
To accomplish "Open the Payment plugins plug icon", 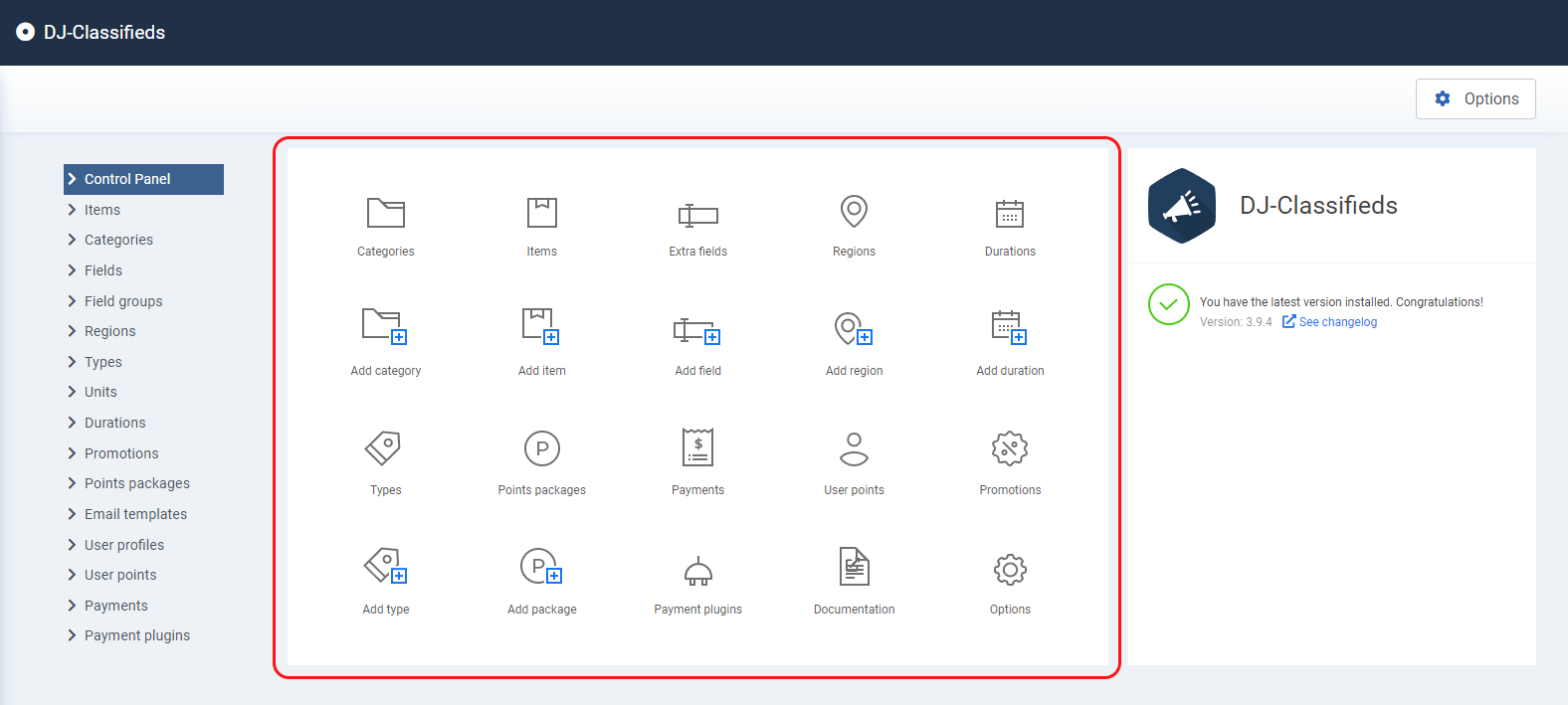I will click(698, 571).
